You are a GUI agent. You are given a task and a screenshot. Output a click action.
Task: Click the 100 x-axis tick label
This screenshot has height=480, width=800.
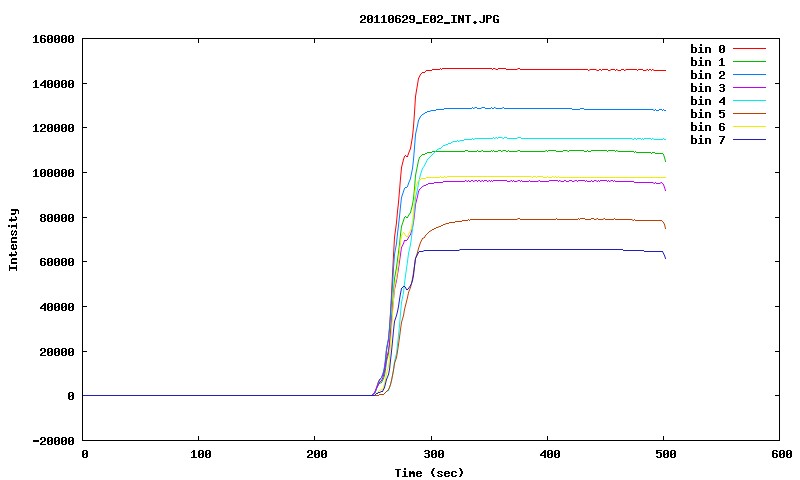[x=201, y=454]
